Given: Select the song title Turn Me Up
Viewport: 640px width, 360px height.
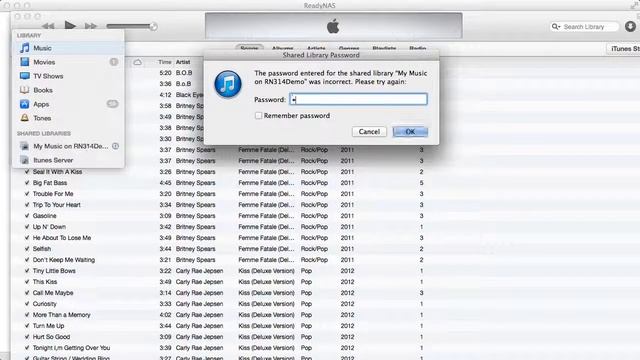Looking at the screenshot, I should pyautogui.click(x=49, y=326).
